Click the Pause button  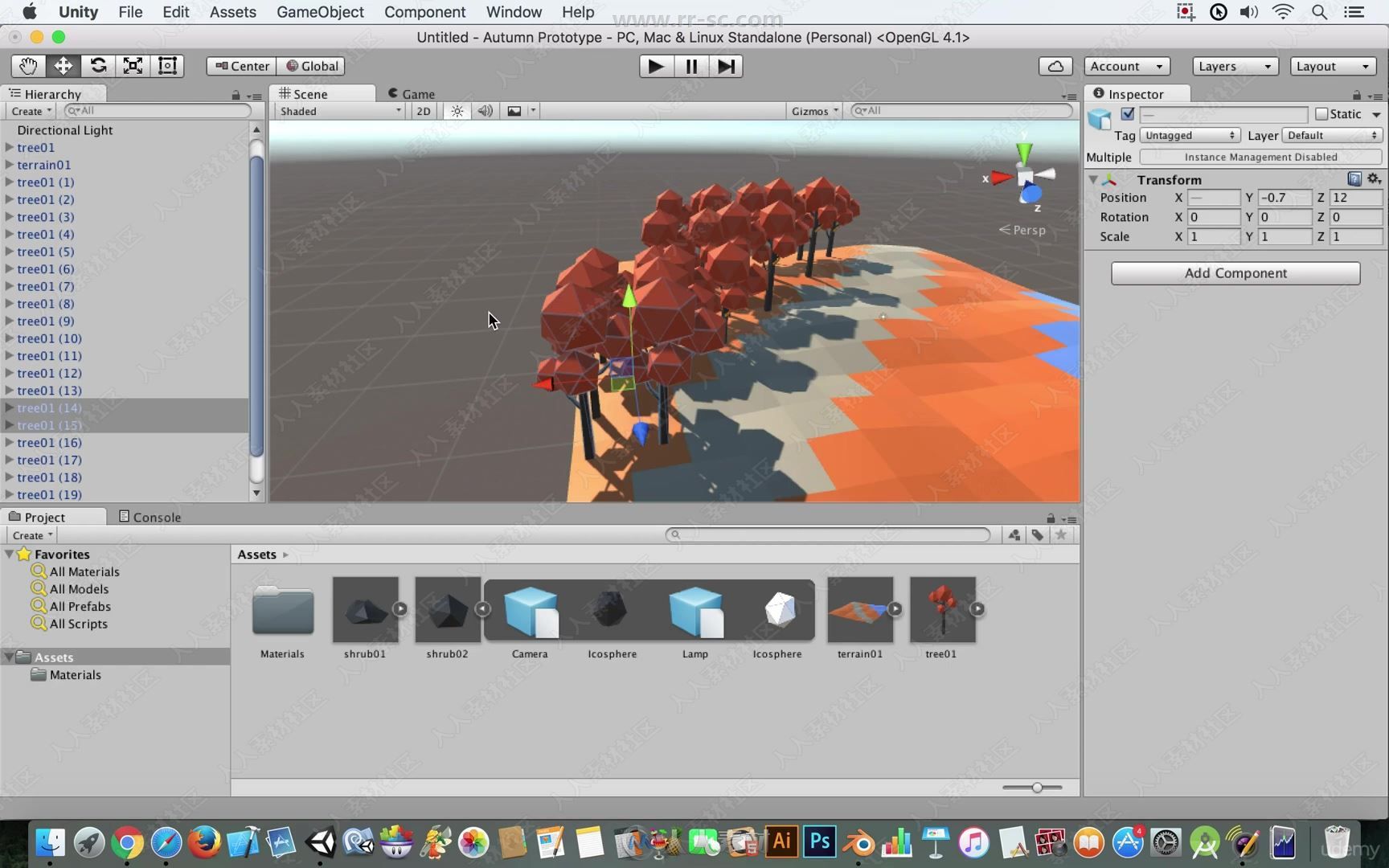tap(690, 66)
